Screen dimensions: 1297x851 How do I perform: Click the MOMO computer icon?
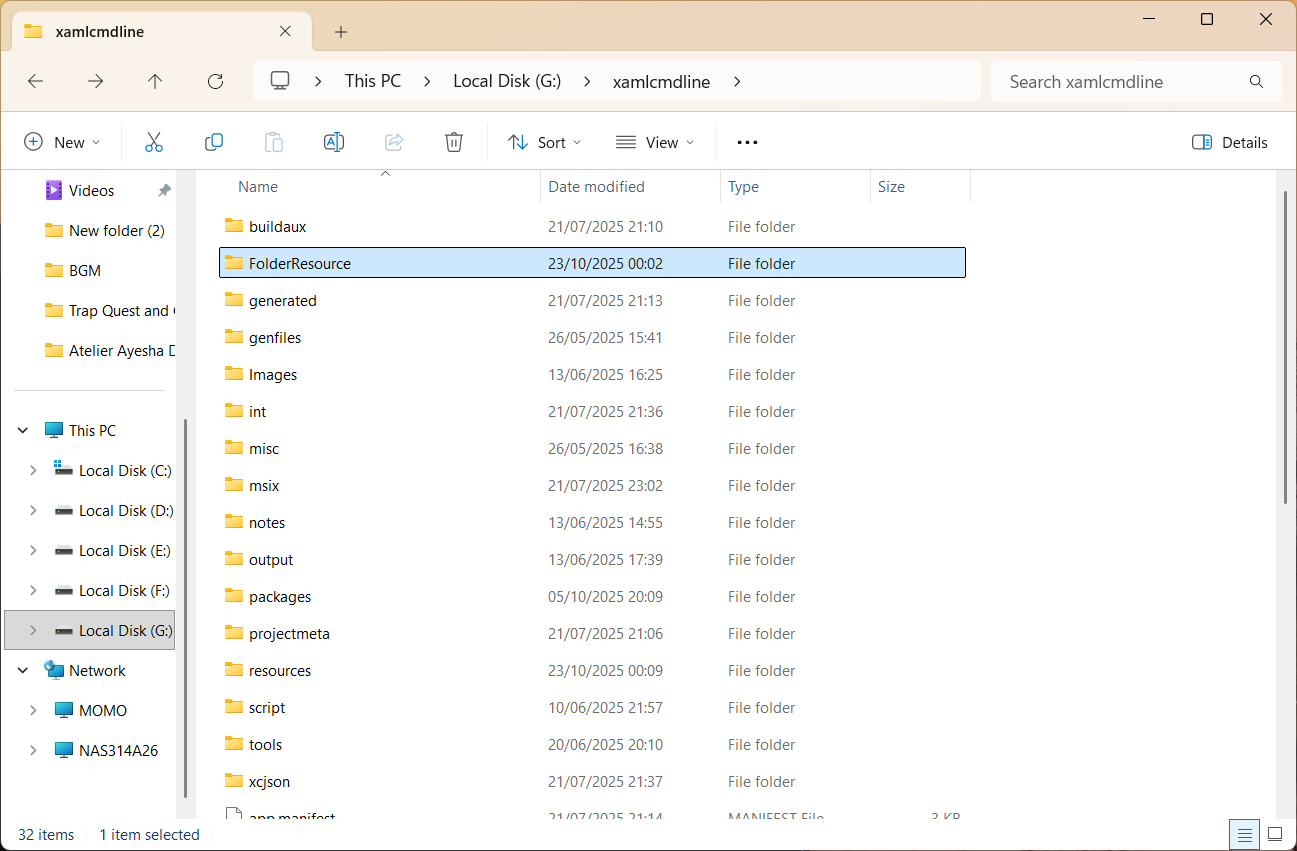click(x=64, y=710)
